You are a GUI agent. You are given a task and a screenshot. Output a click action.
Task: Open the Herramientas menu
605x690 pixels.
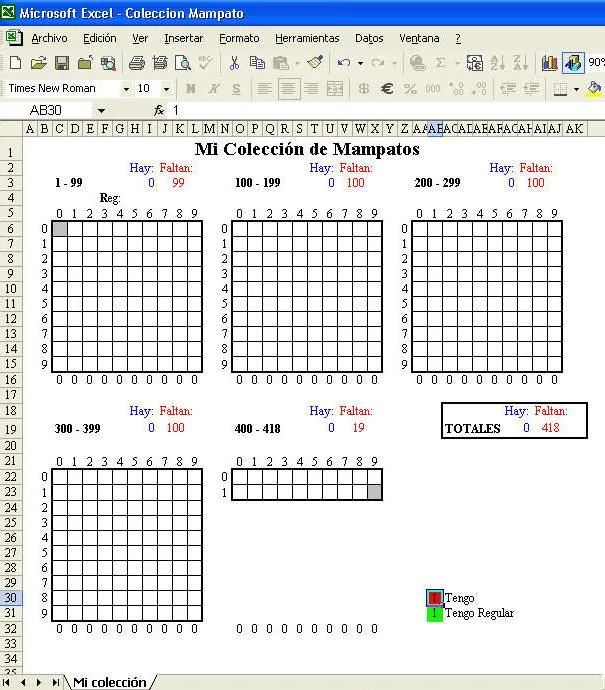click(x=307, y=38)
